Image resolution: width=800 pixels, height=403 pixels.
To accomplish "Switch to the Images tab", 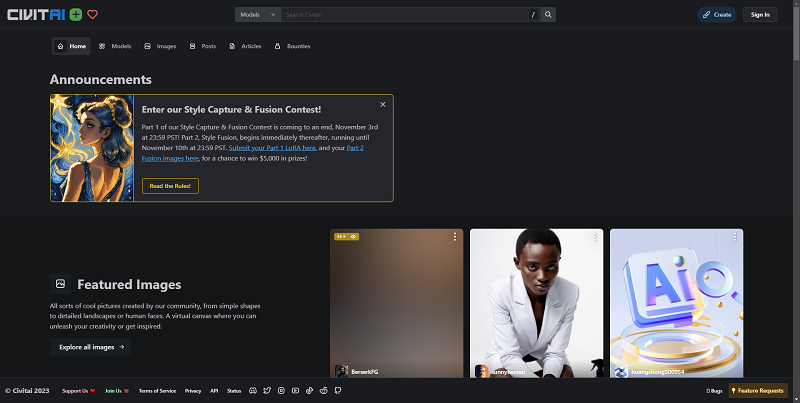I will (160, 46).
